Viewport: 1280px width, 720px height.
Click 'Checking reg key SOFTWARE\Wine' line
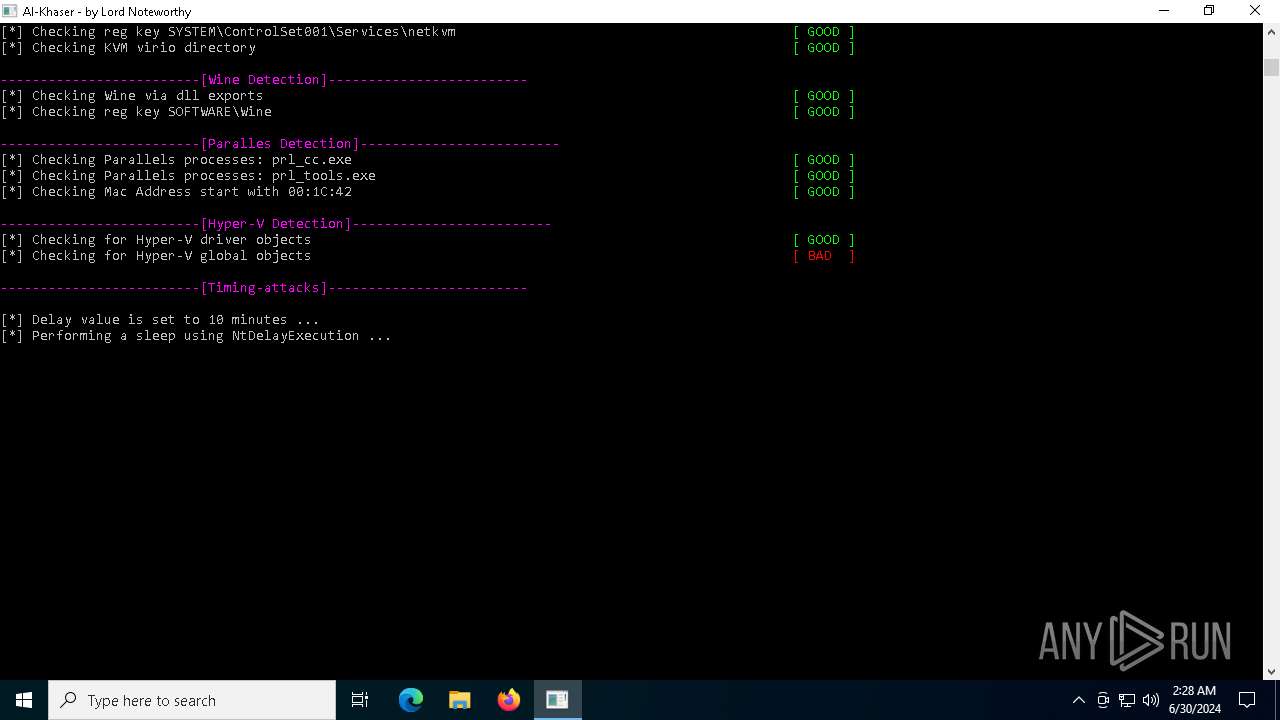tap(136, 111)
